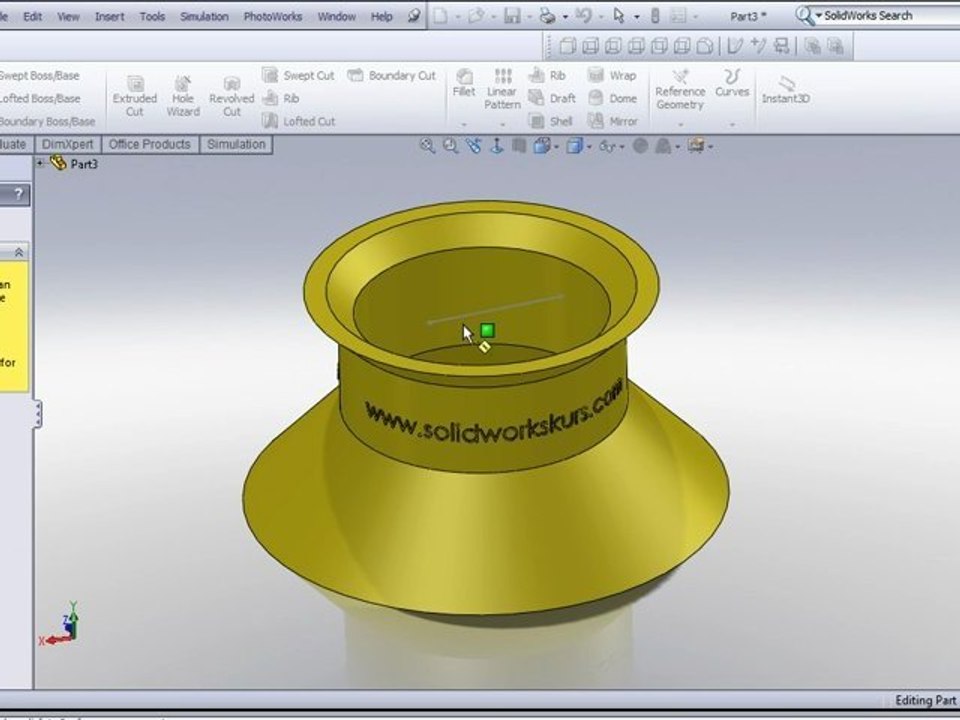
Task: Open View Orientation cube icon
Action: [541, 146]
